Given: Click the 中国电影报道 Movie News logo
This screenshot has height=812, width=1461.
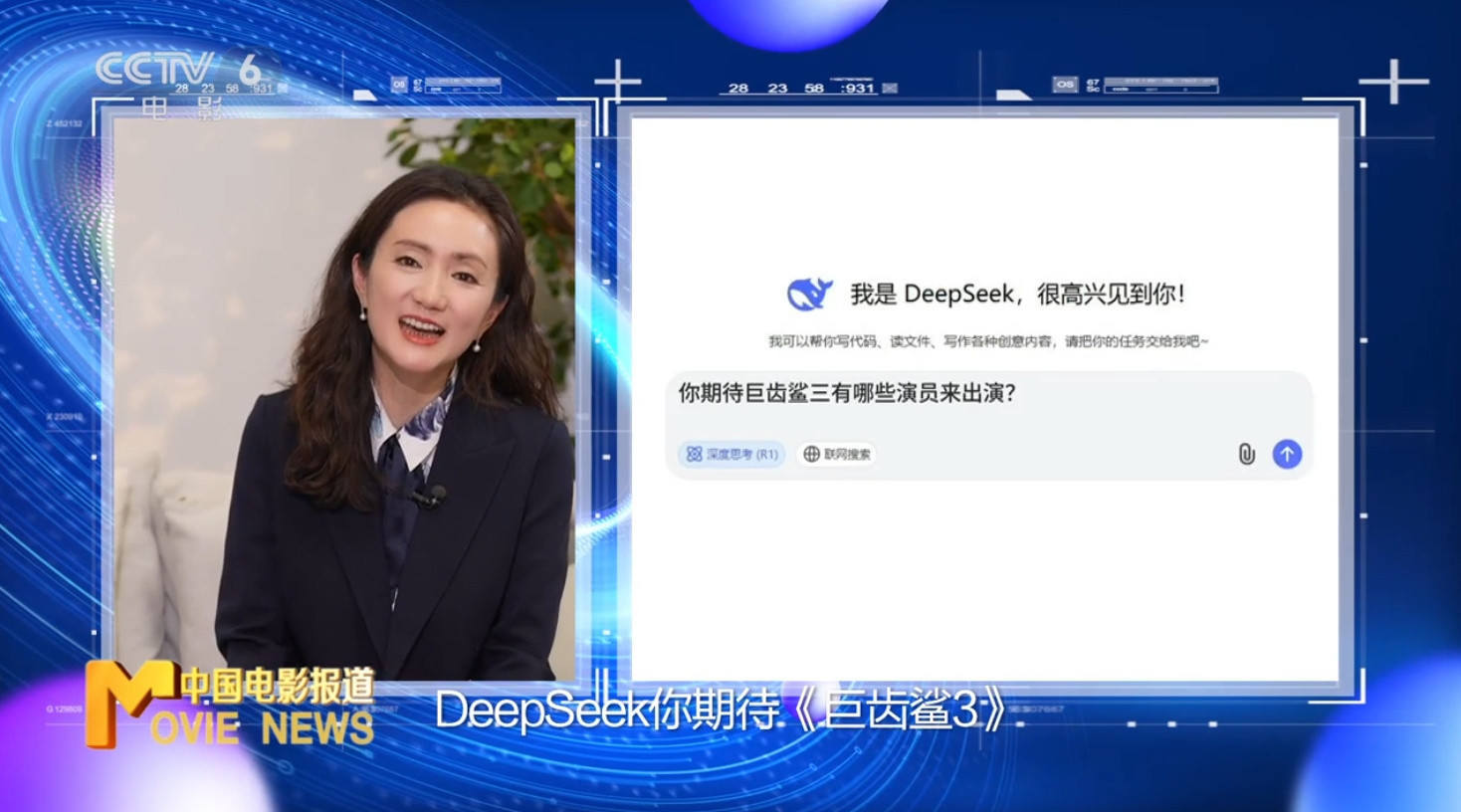Looking at the screenshot, I should (x=229, y=704).
